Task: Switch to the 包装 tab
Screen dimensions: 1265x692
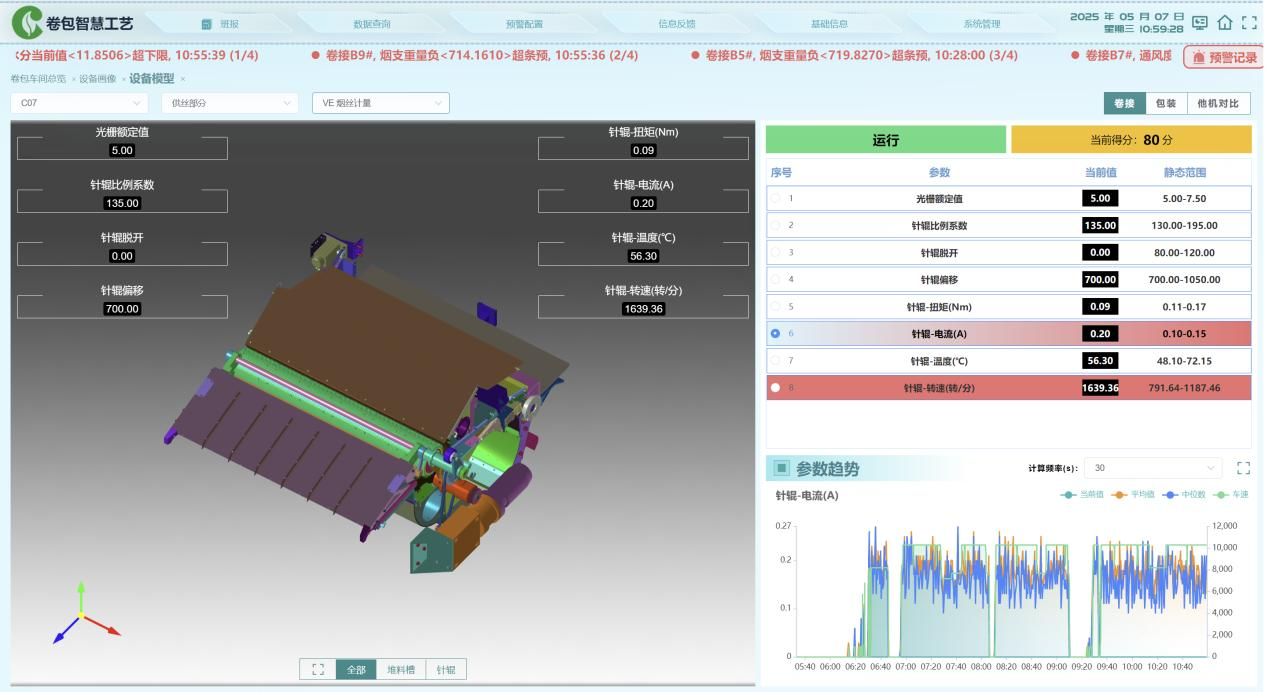Action: point(1165,103)
